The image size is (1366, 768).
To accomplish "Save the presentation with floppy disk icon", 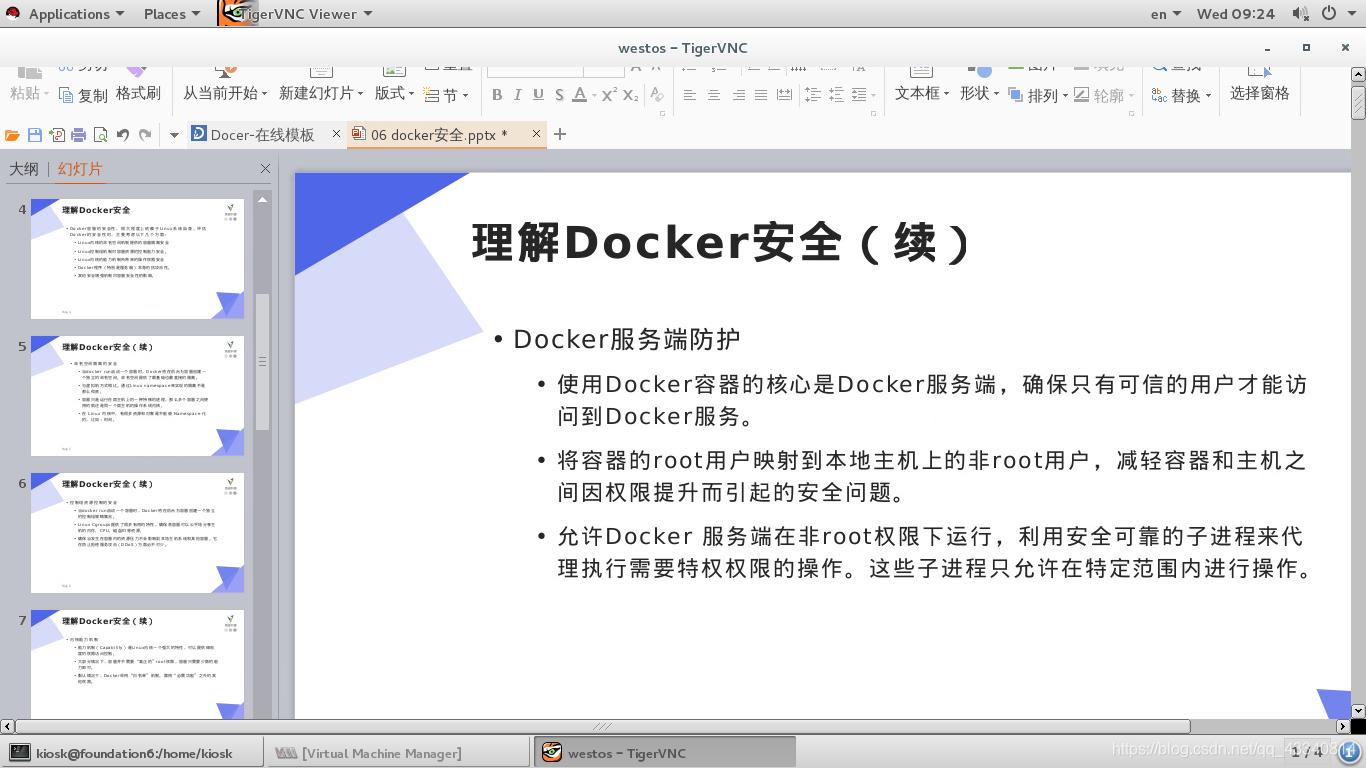I will pyautogui.click(x=35, y=135).
